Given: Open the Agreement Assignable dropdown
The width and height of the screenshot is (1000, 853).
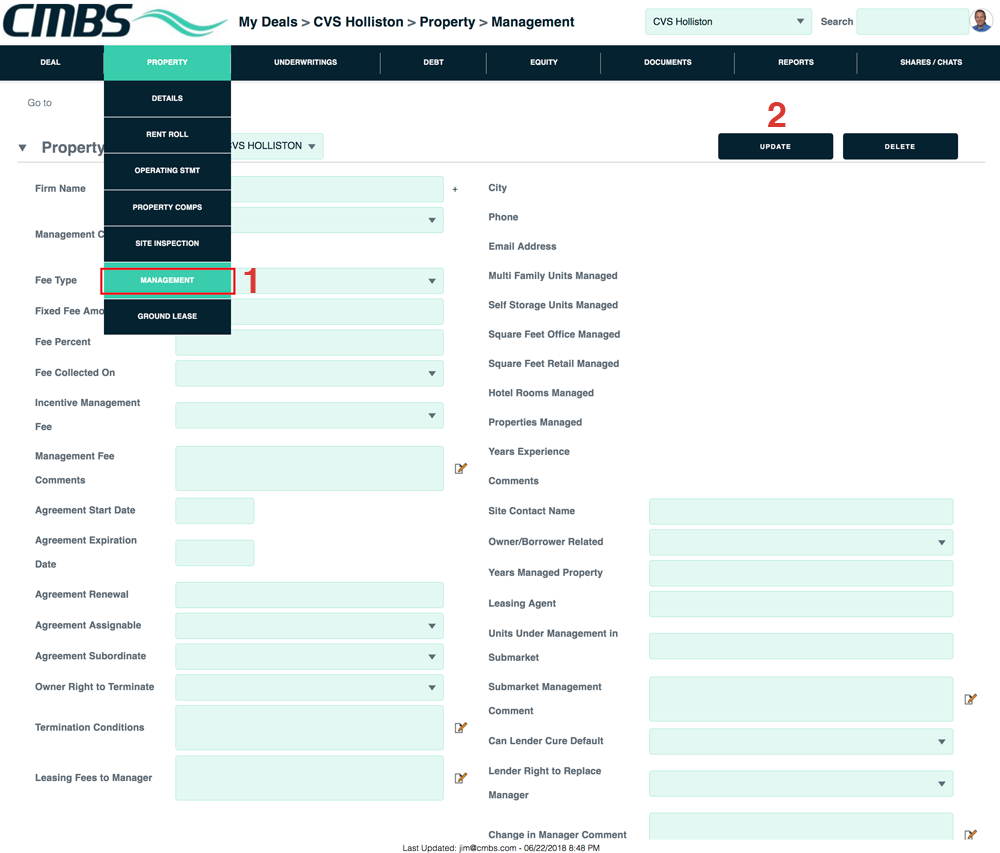Looking at the screenshot, I should (x=309, y=626).
